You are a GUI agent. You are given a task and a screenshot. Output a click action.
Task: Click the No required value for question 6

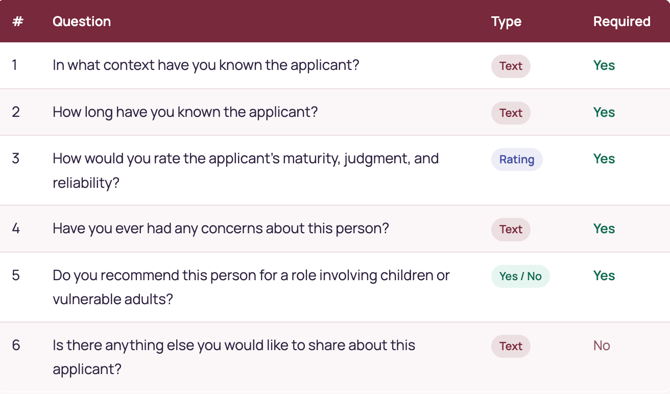pos(601,346)
